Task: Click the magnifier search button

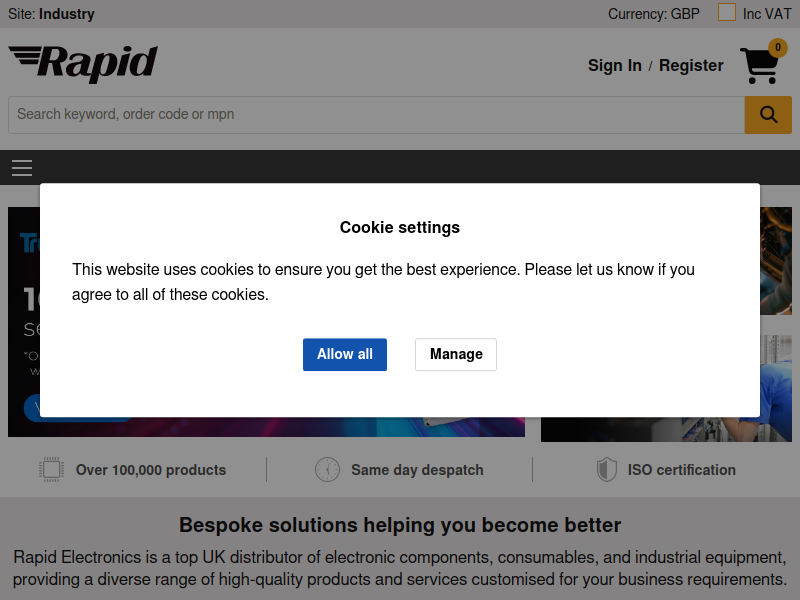Action: coord(768,115)
